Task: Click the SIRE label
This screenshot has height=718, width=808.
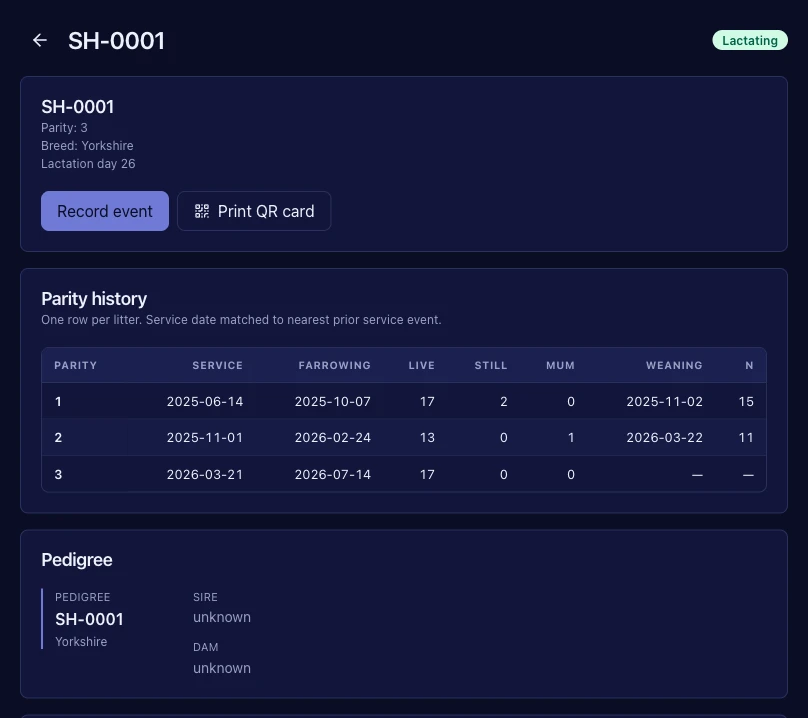Action: [x=205, y=597]
